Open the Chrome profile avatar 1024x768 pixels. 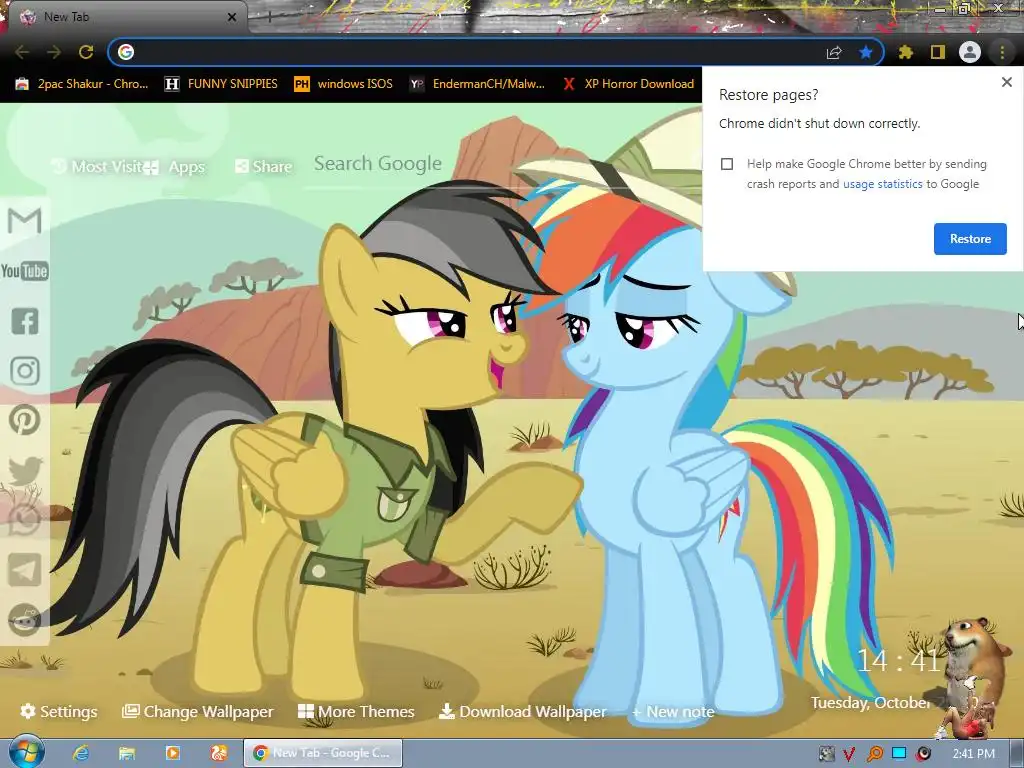[x=970, y=52]
